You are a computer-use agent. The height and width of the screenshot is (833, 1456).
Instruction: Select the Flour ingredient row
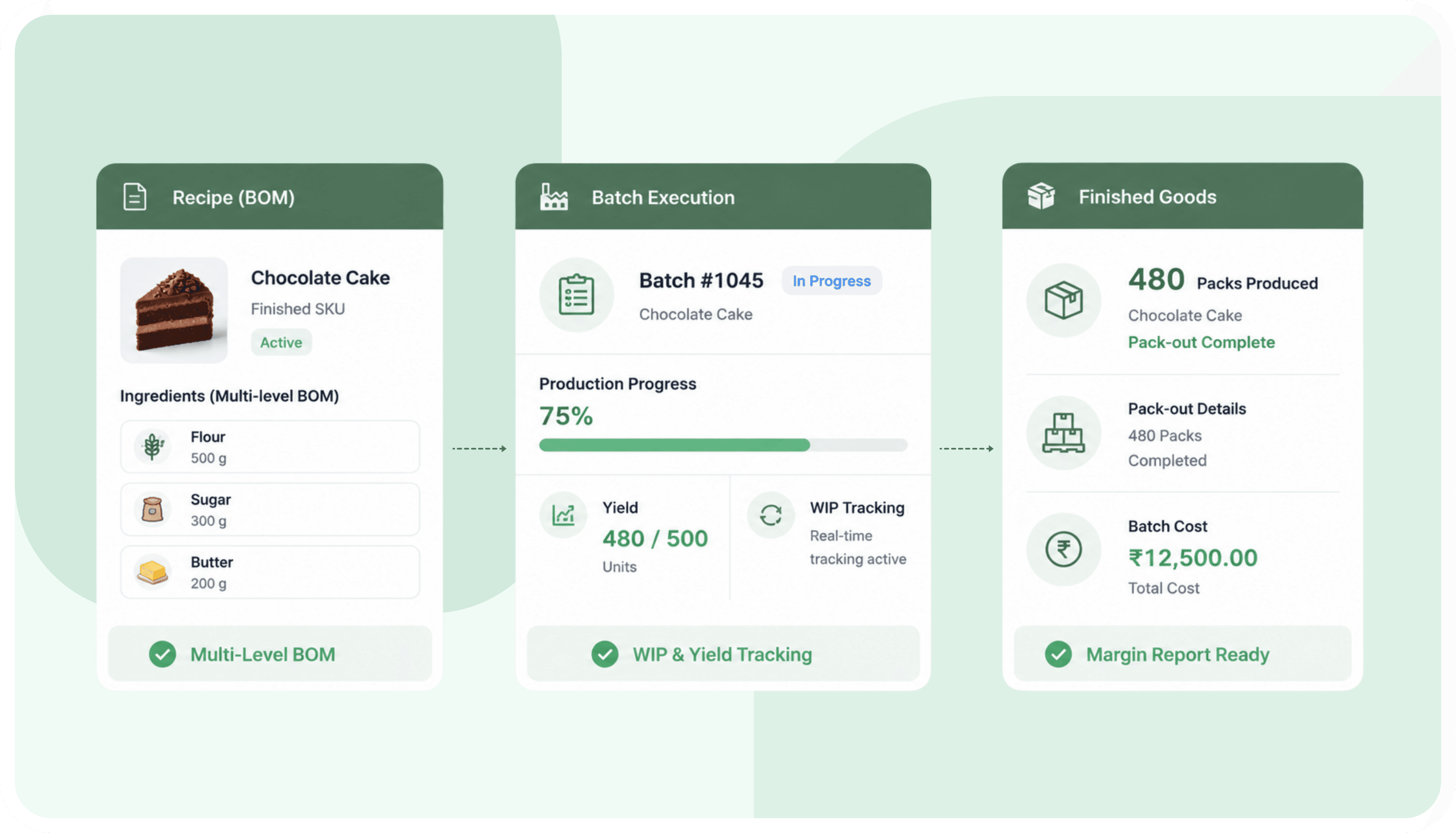pyautogui.click(x=270, y=447)
